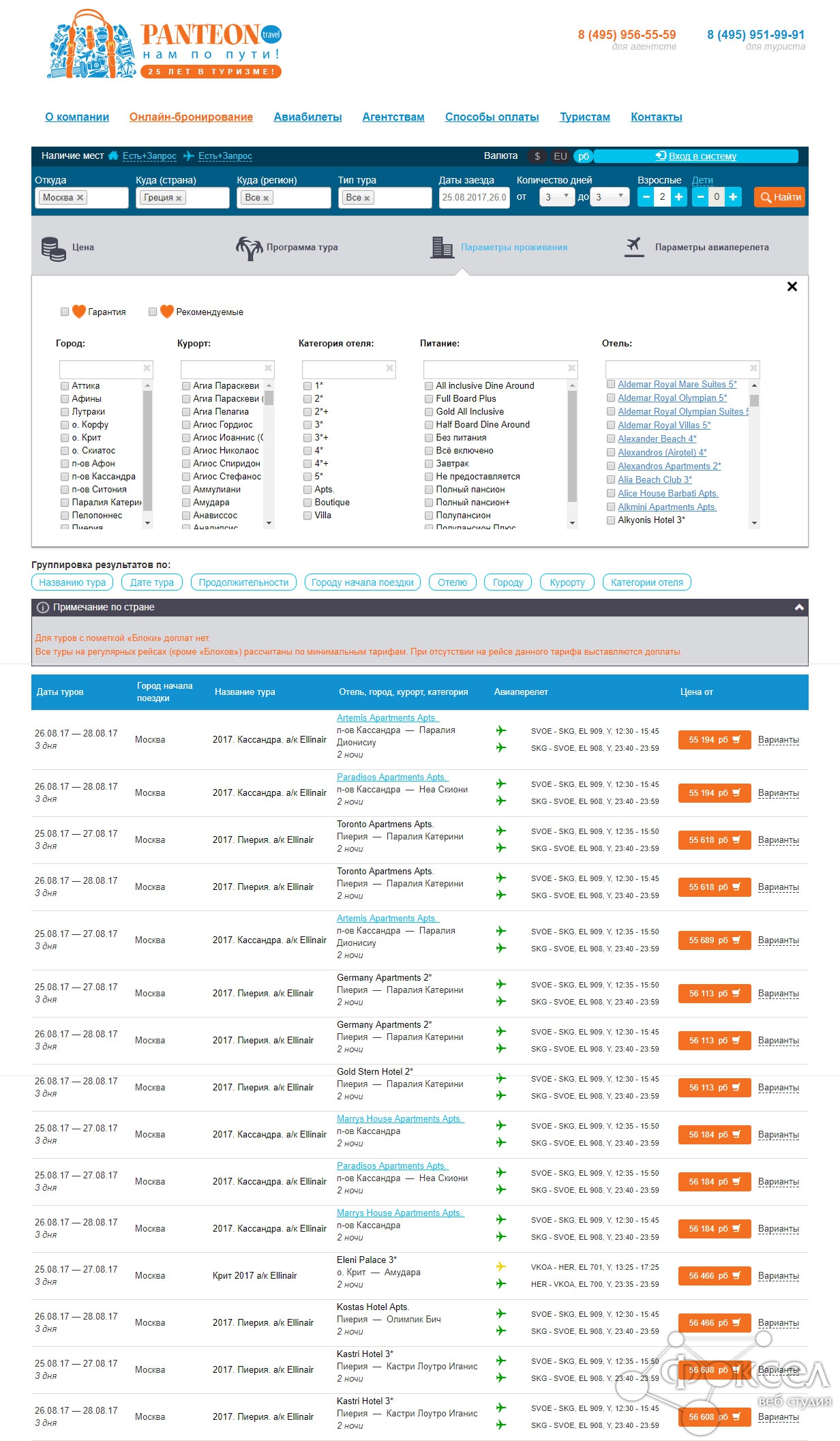Image resolution: width=840 pixels, height=1441 pixels.
Task: Open Варианты for Kostas Hotel Apts. row
Action: coord(778,1323)
